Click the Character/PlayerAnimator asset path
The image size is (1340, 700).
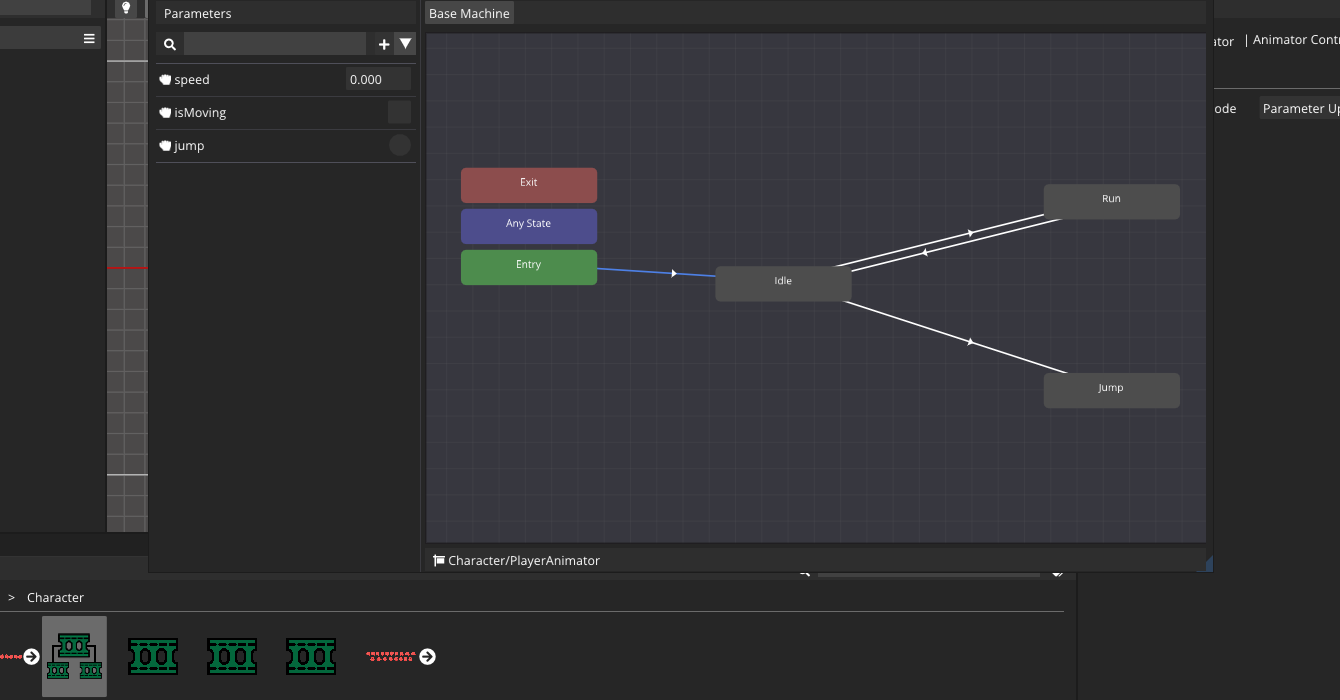point(524,561)
